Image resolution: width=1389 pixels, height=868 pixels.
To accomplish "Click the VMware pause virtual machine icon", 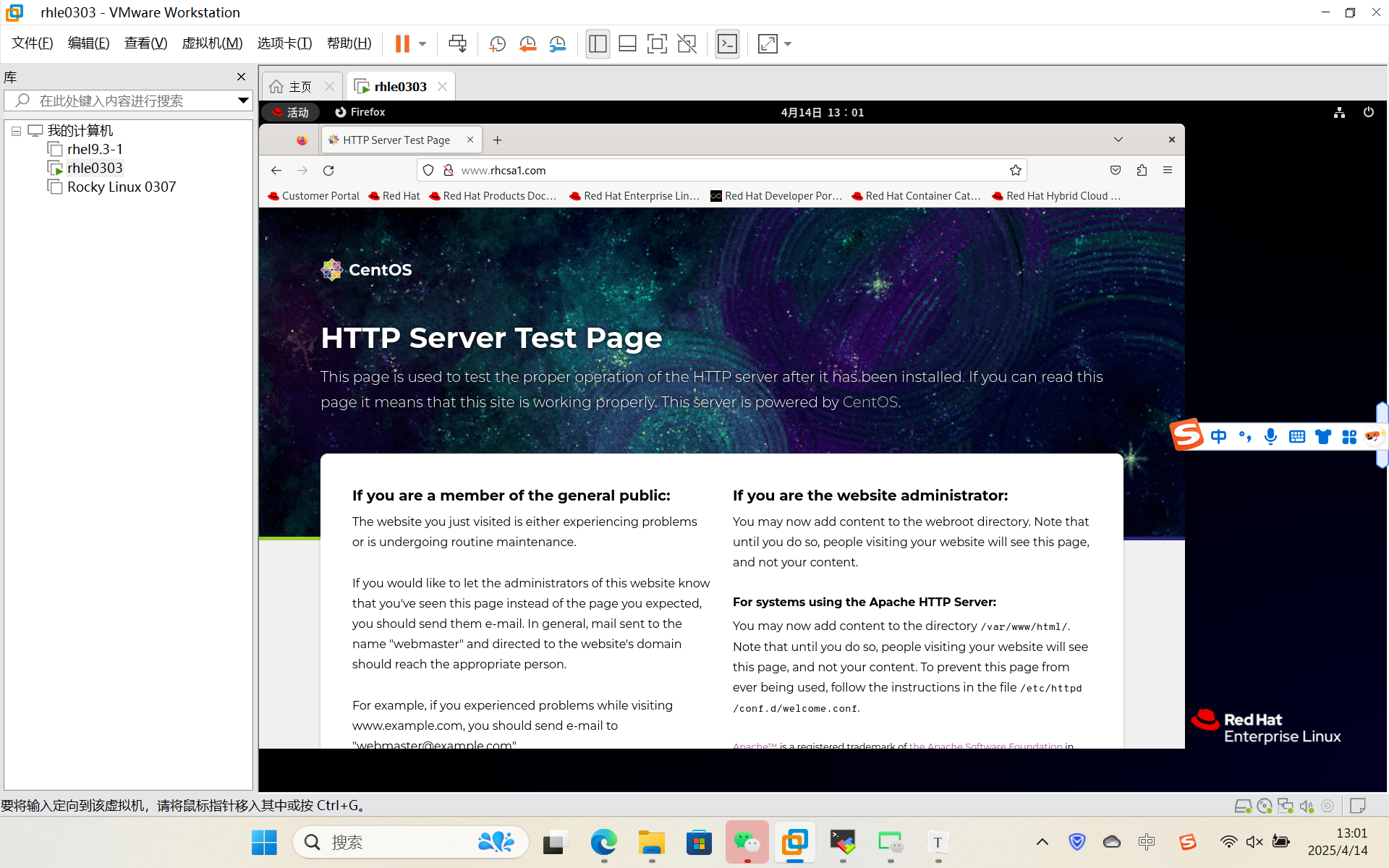I will [x=402, y=44].
